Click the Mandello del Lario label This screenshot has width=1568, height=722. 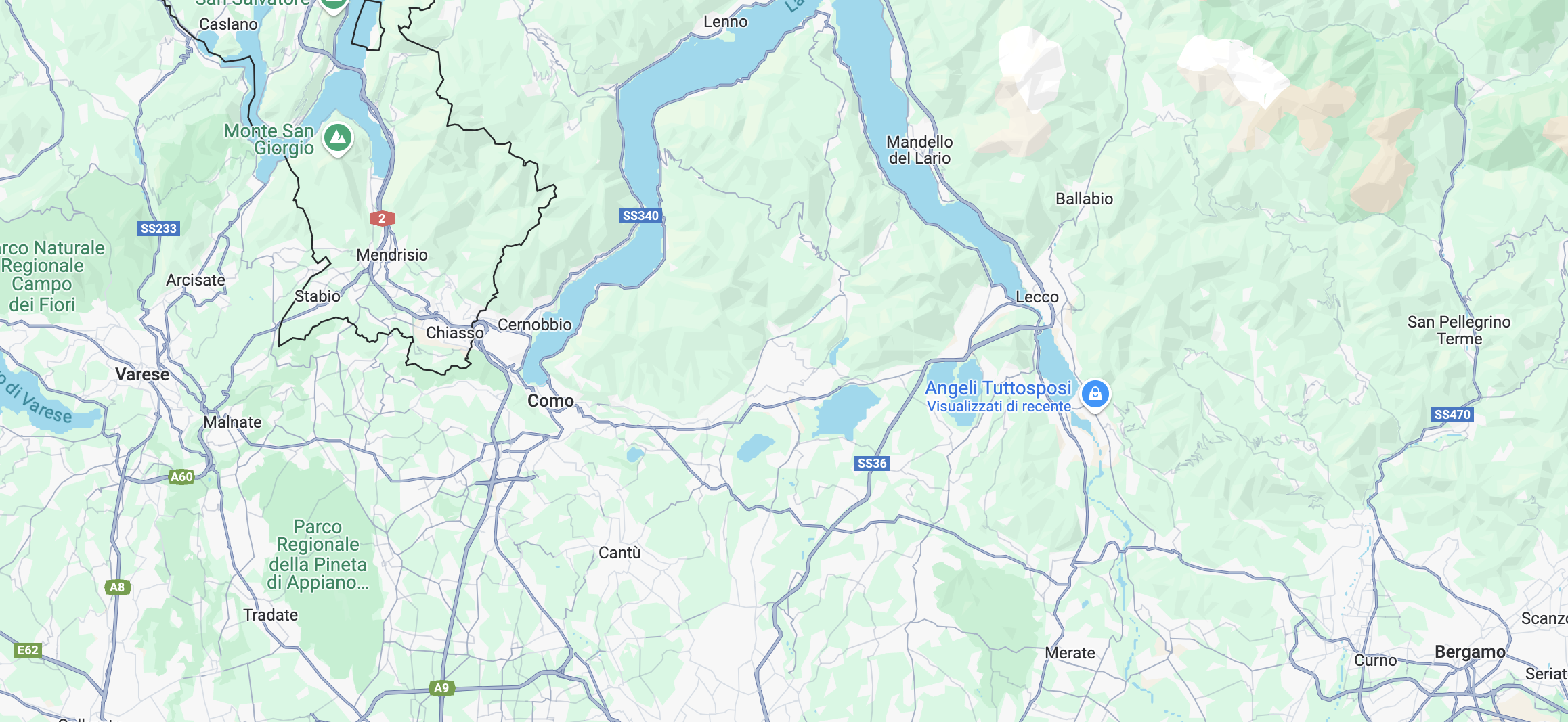[919, 150]
